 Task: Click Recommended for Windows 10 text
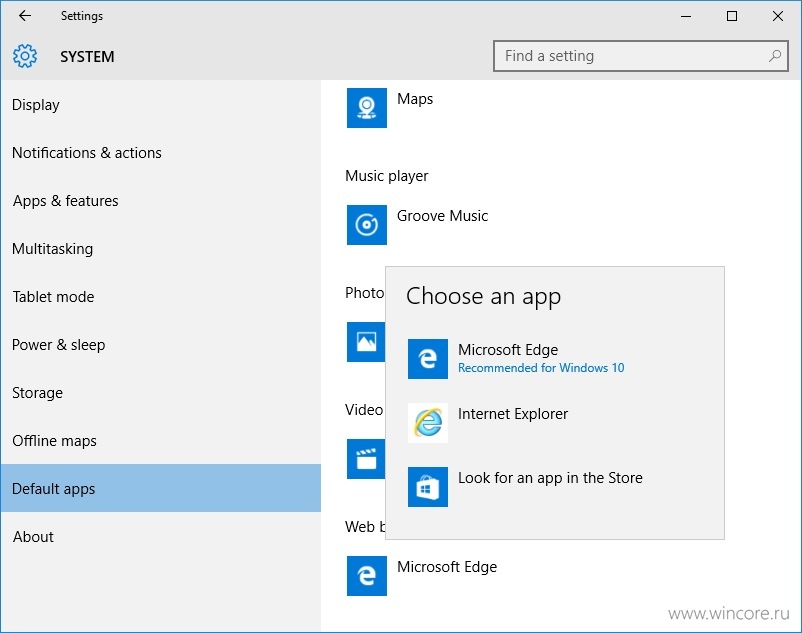tap(541, 368)
